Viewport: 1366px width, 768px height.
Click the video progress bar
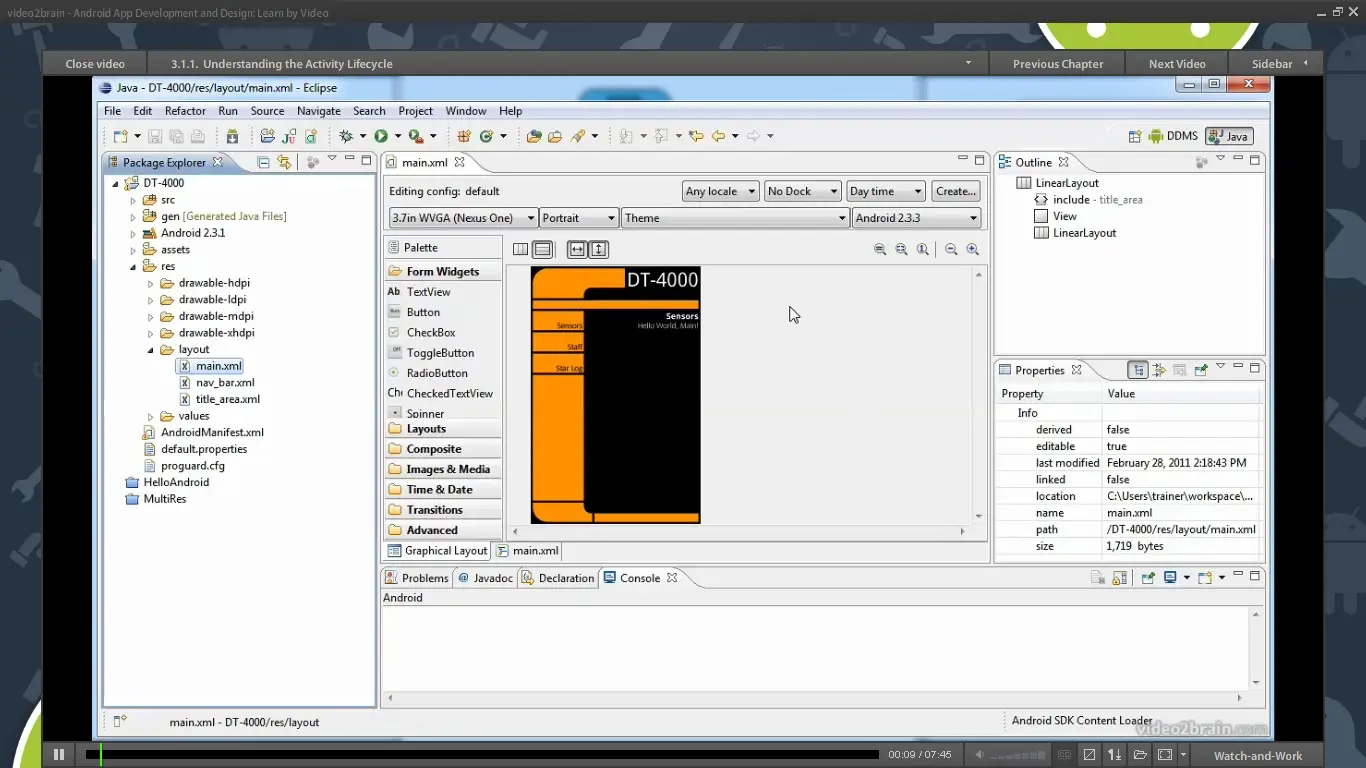(x=482, y=754)
